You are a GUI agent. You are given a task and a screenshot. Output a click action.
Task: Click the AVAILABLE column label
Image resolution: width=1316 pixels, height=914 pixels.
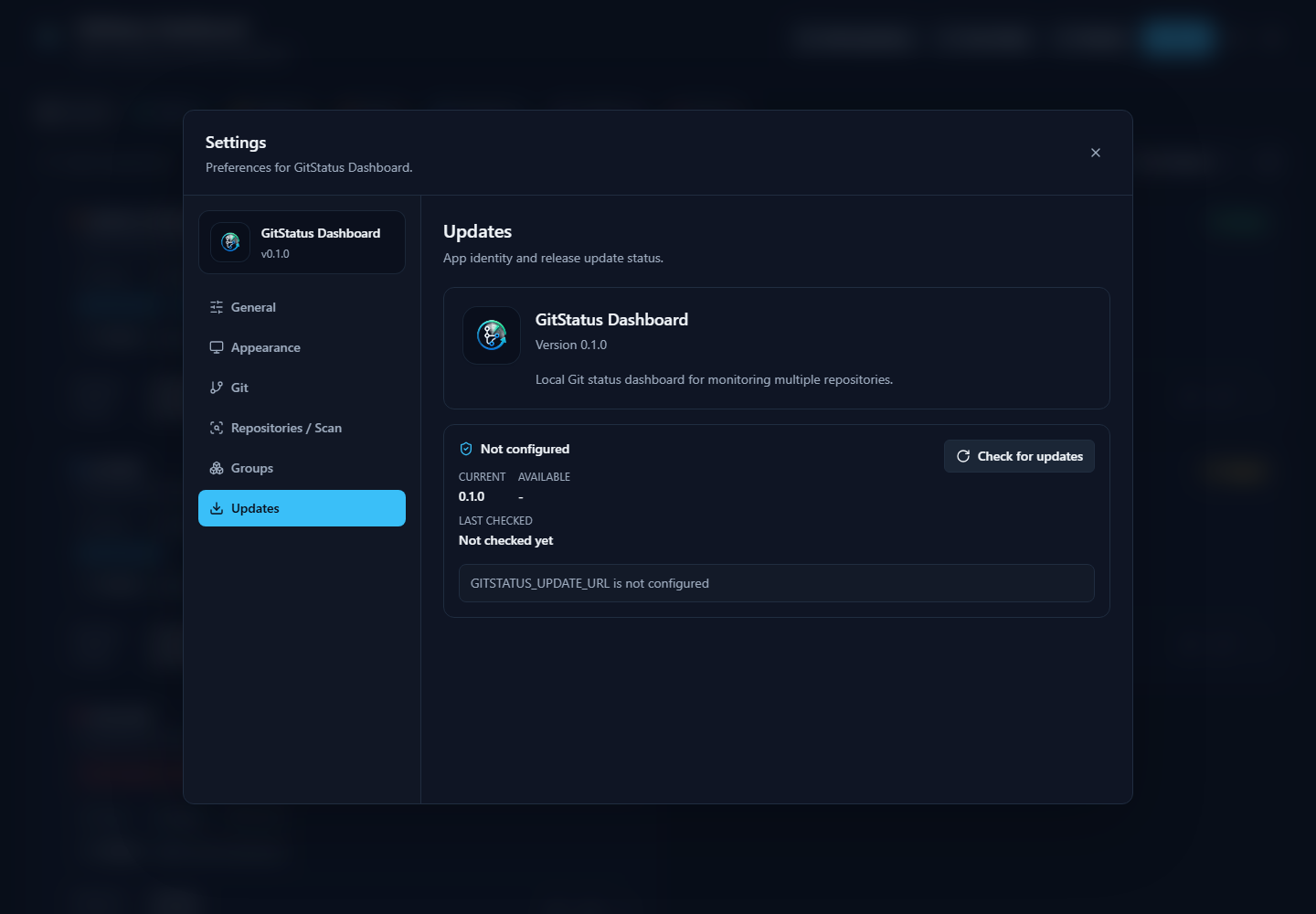pos(544,477)
